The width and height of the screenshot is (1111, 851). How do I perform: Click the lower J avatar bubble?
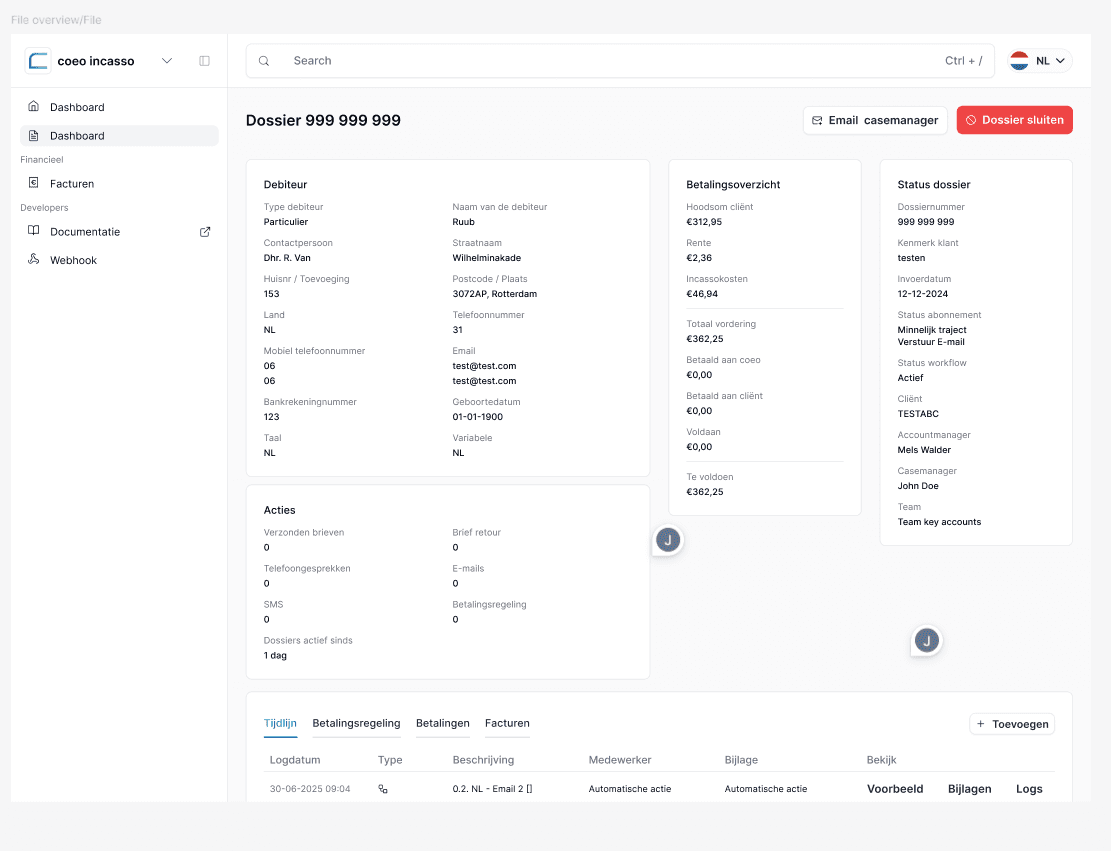point(926,641)
